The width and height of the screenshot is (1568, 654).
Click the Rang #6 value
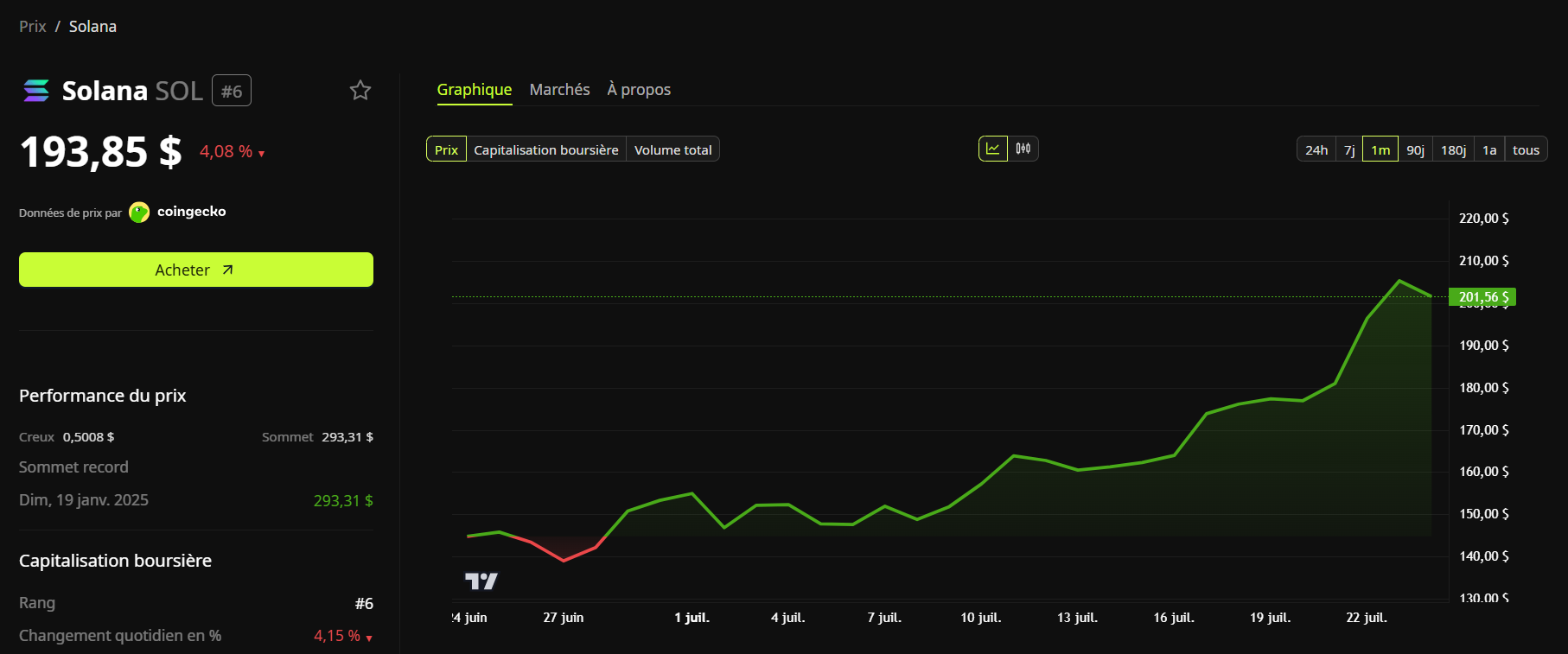(364, 604)
